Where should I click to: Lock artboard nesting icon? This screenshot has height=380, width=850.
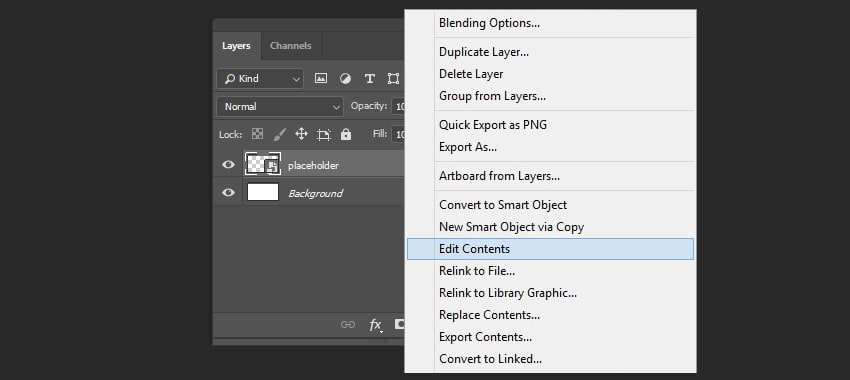point(324,134)
